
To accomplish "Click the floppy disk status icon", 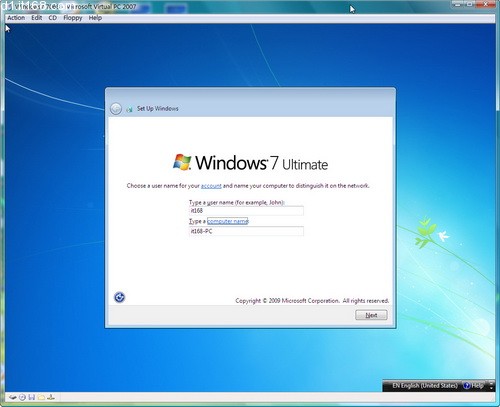I will tap(32, 397).
